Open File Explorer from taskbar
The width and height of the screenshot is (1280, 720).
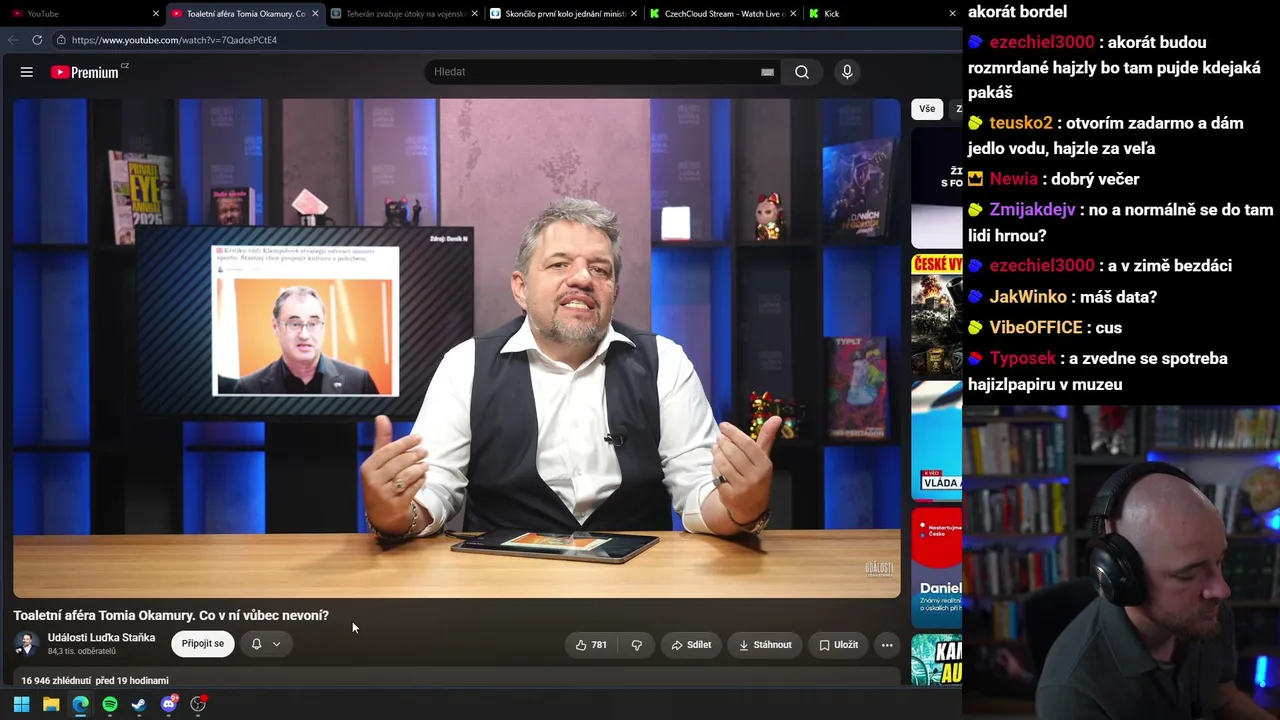pos(51,704)
